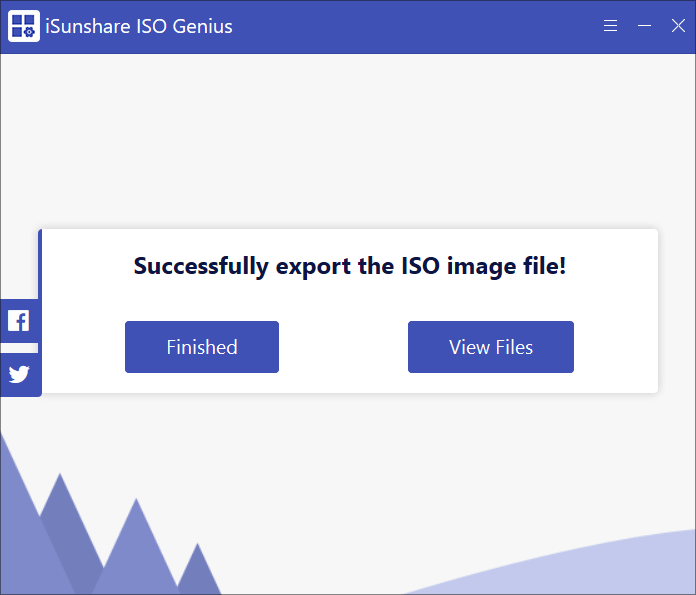Close the ISO Genius window

[678, 26]
